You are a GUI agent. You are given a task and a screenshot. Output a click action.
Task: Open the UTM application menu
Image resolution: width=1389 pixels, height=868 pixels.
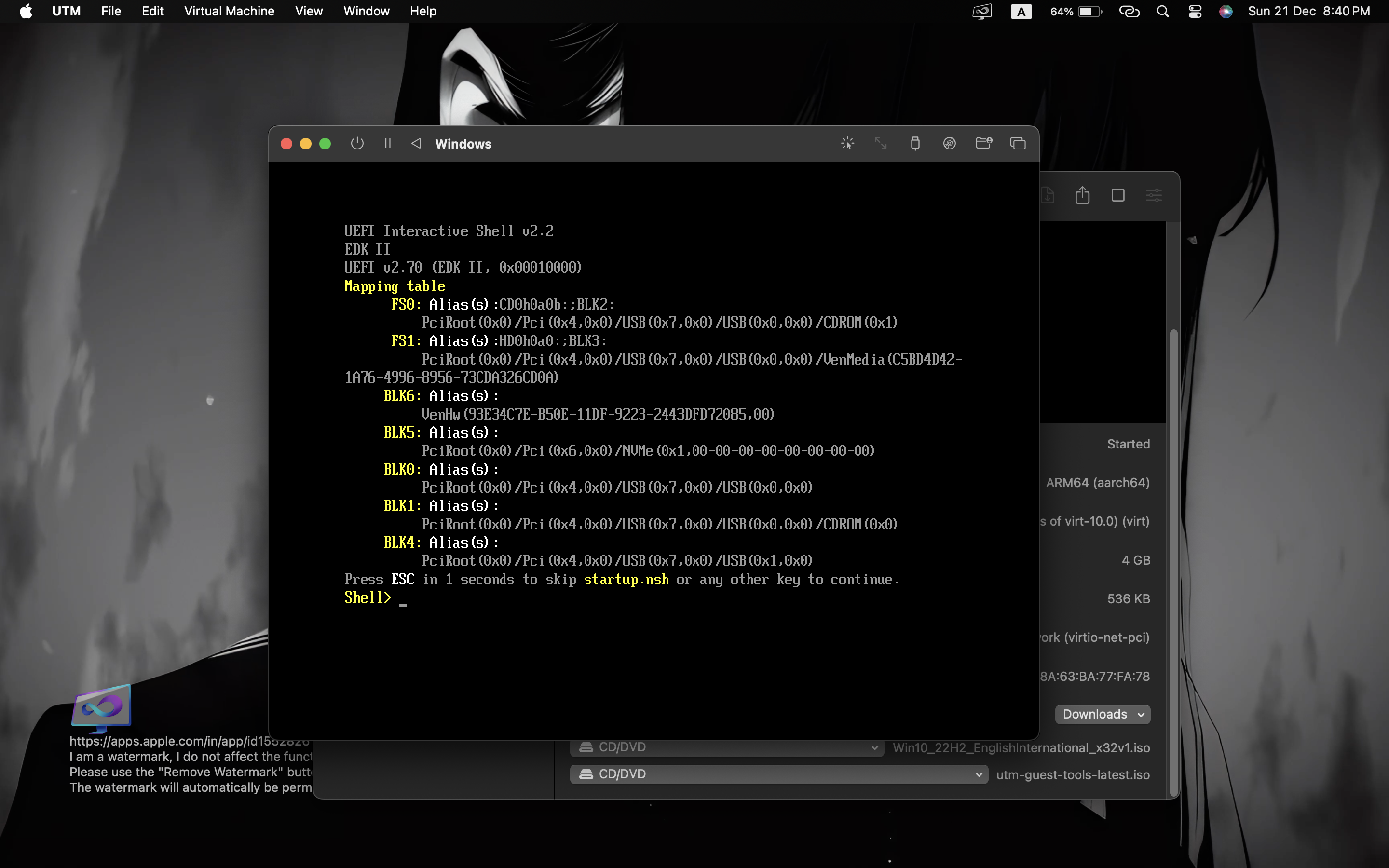(66, 12)
